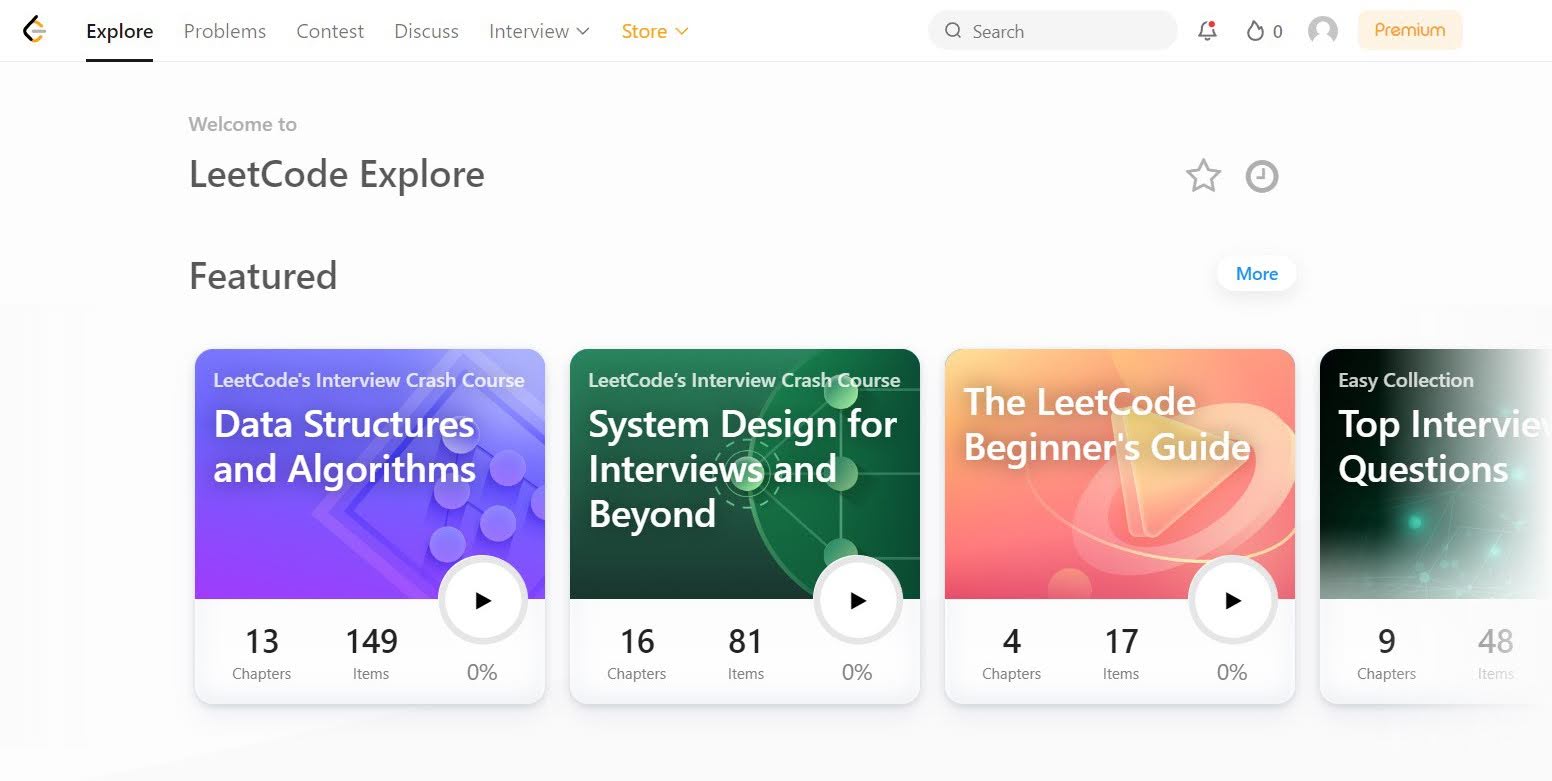The height and width of the screenshot is (781, 1552).
Task: Click the Premium button
Action: [1410, 30]
